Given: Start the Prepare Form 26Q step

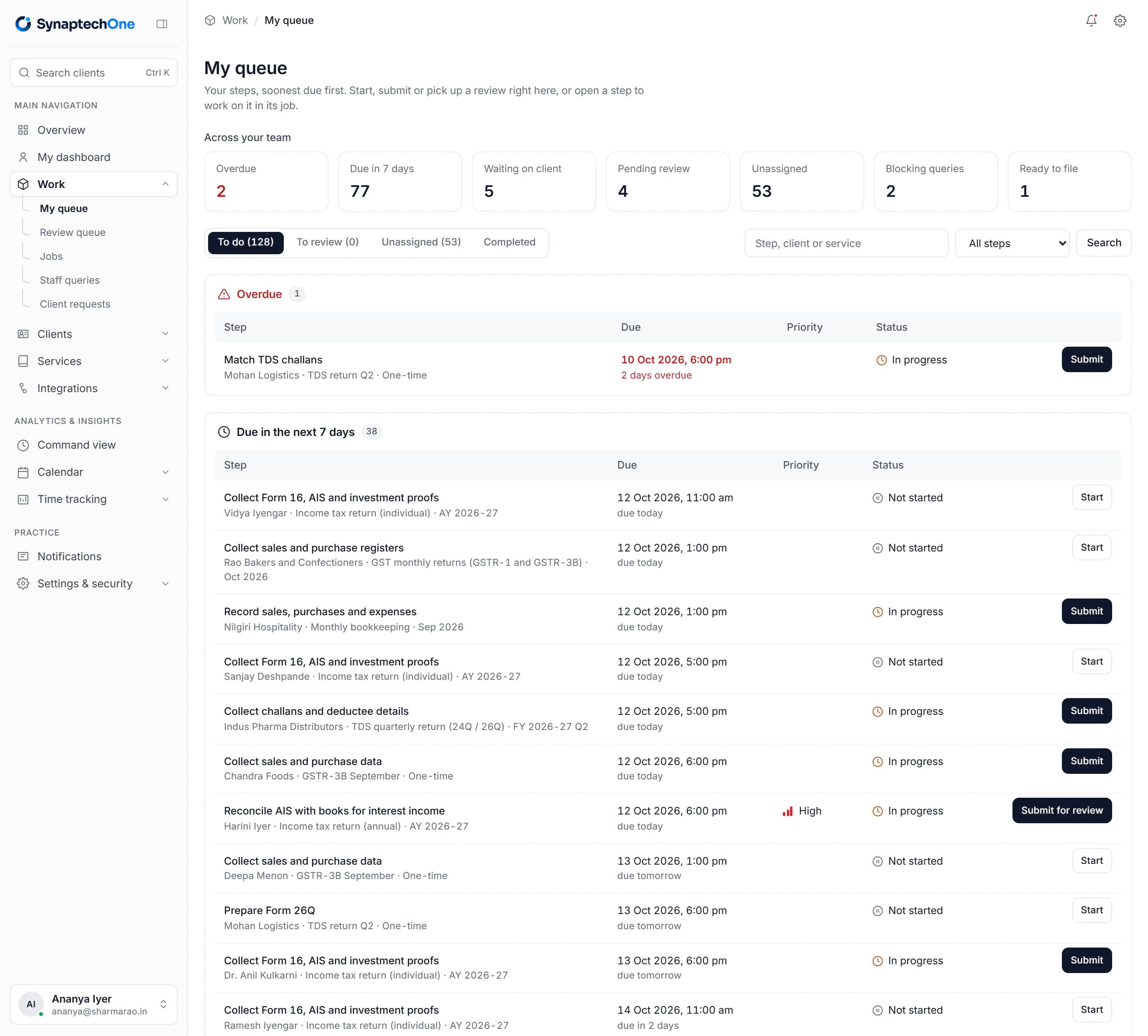Looking at the screenshot, I should (x=1092, y=911).
